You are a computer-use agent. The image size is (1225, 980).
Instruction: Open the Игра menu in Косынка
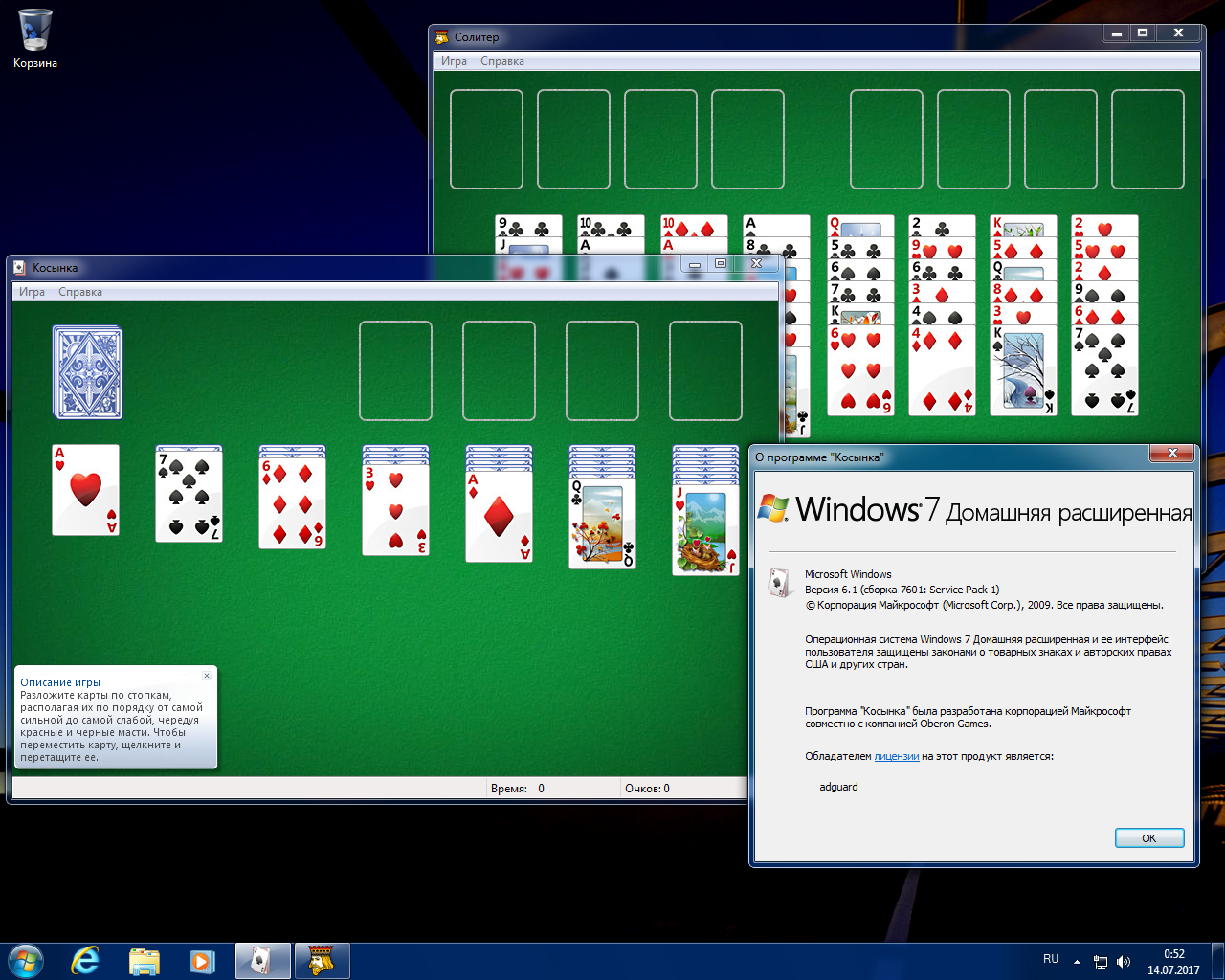tap(32, 292)
